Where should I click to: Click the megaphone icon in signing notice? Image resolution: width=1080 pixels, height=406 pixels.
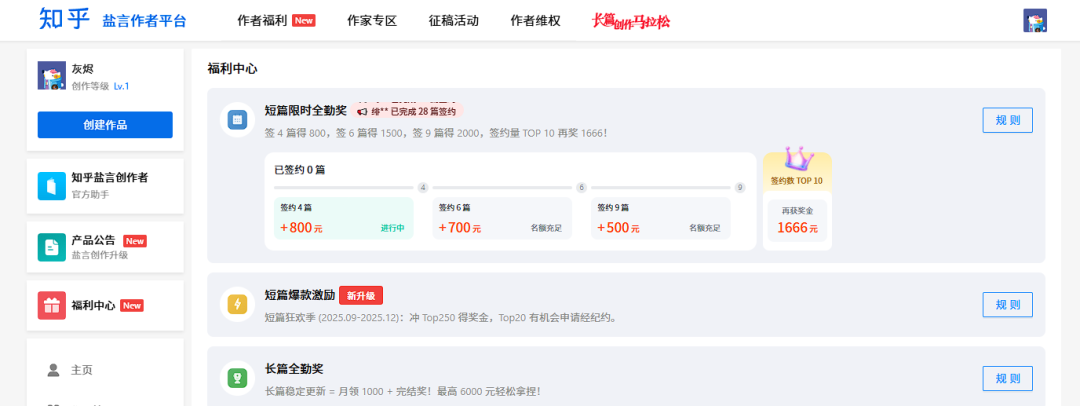click(x=362, y=111)
